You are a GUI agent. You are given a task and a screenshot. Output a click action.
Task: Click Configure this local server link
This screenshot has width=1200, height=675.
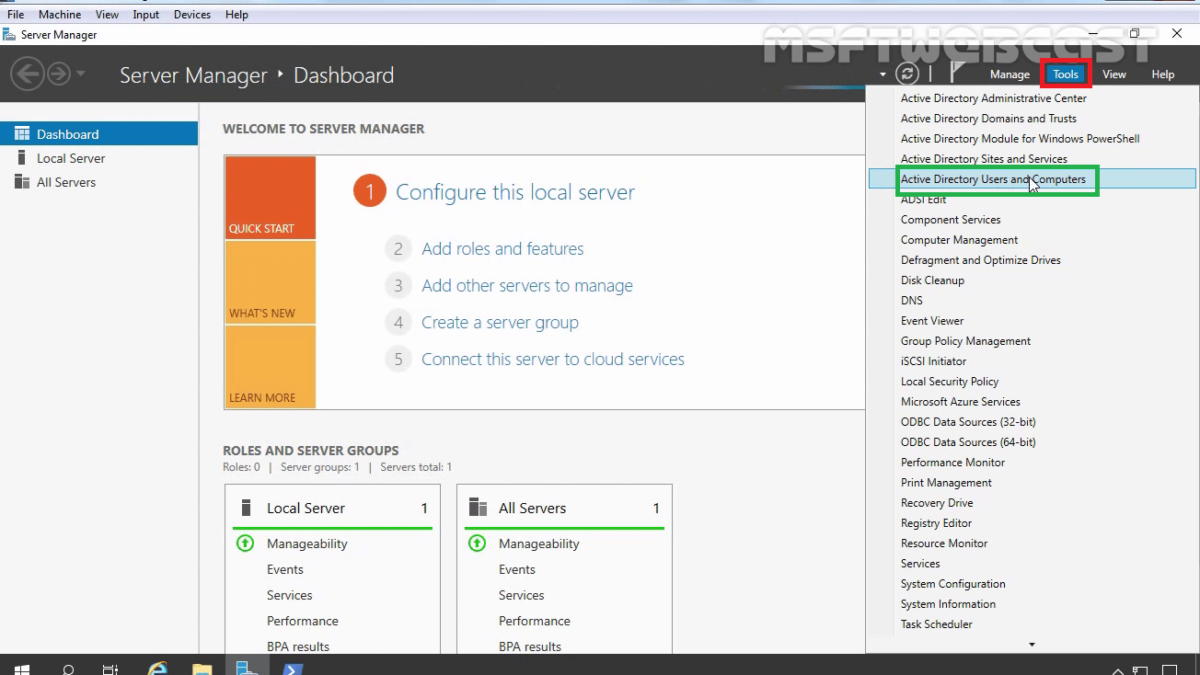[x=515, y=192]
